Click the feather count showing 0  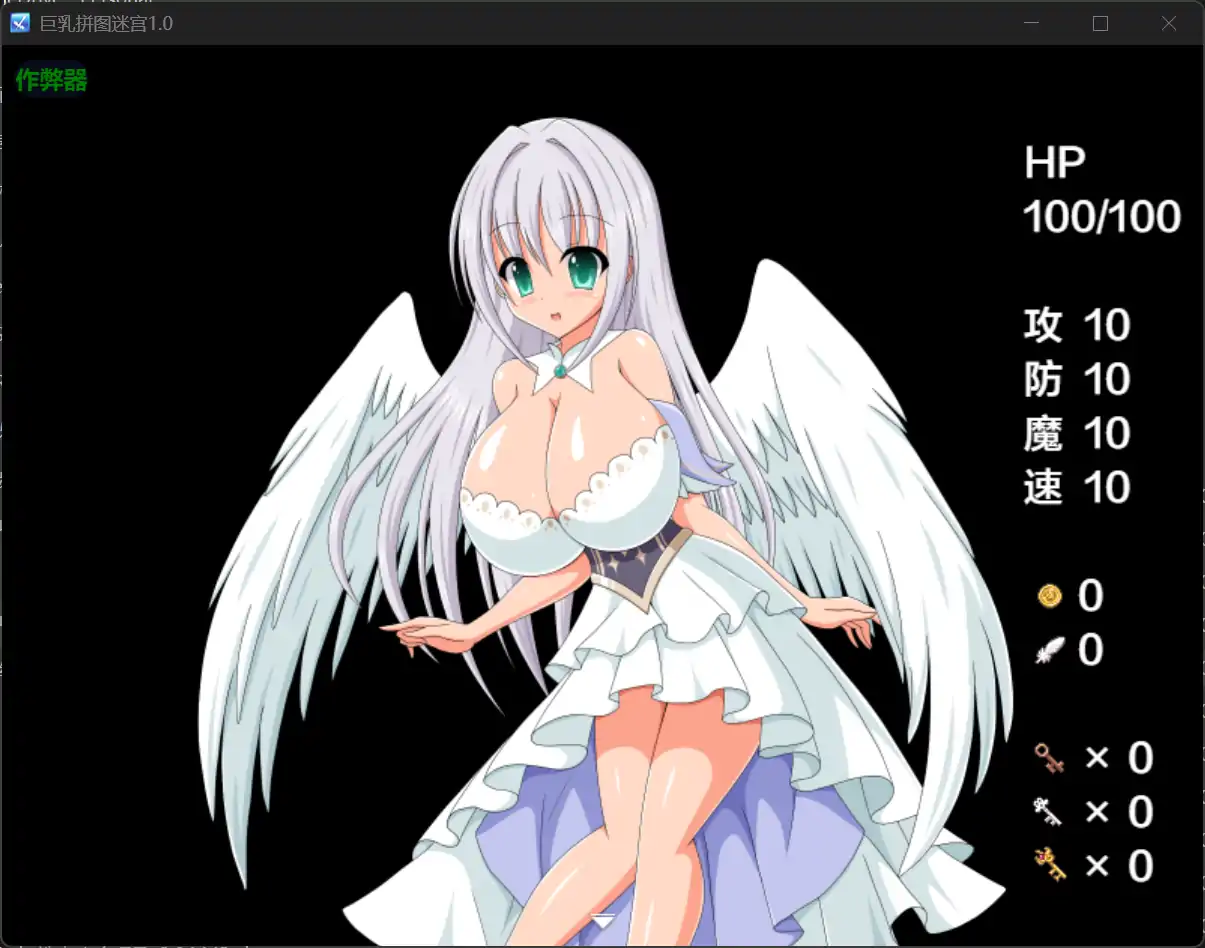tap(1090, 650)
